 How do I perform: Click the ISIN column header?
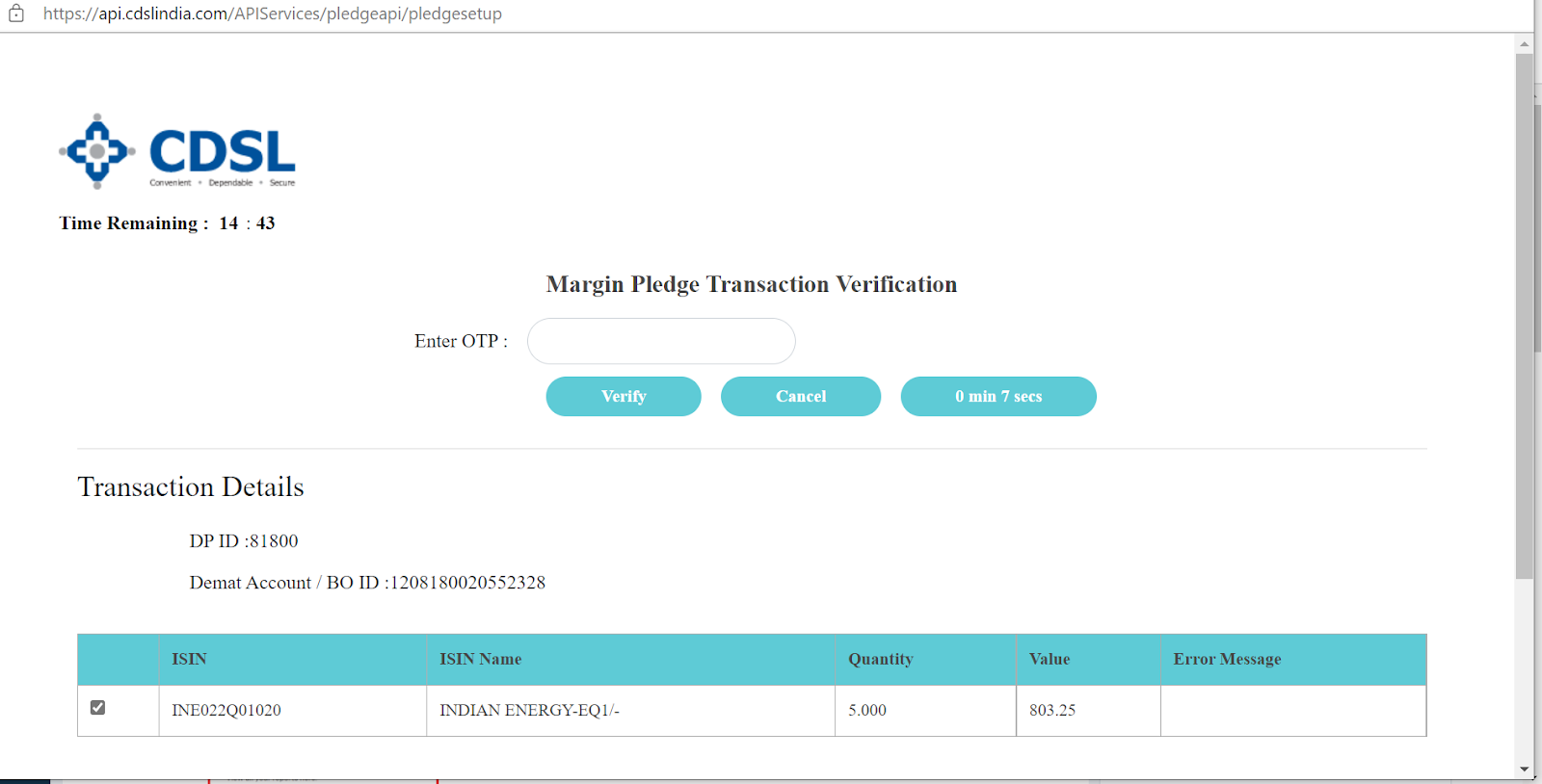[293, 660]
